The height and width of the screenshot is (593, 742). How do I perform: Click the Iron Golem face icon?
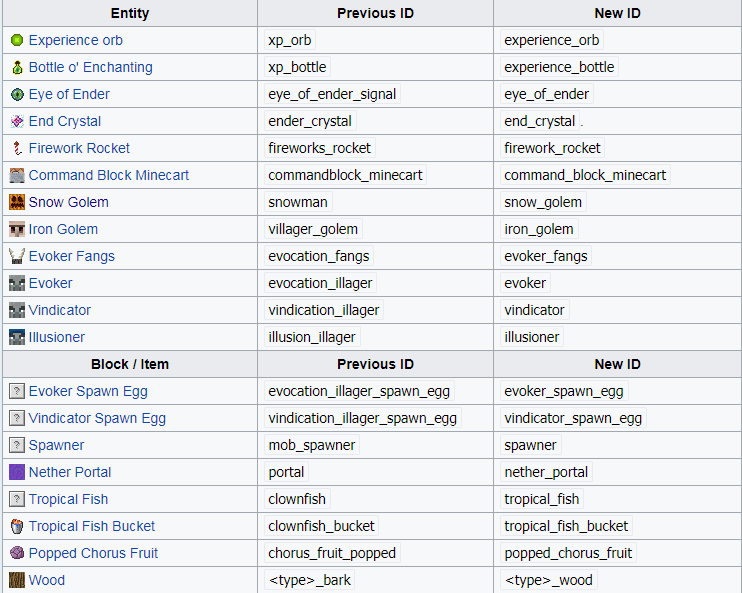17,229
